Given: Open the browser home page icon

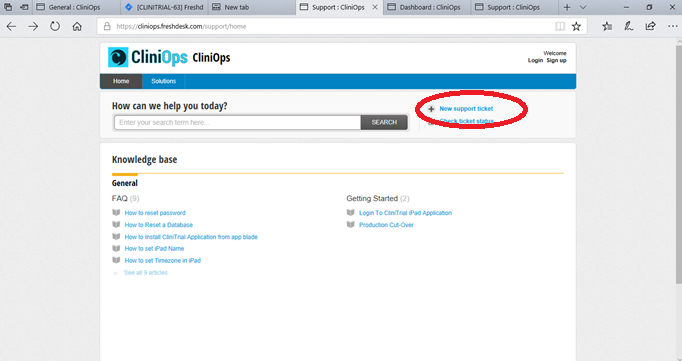Looking at the screenshot, I should coord(77,27).
